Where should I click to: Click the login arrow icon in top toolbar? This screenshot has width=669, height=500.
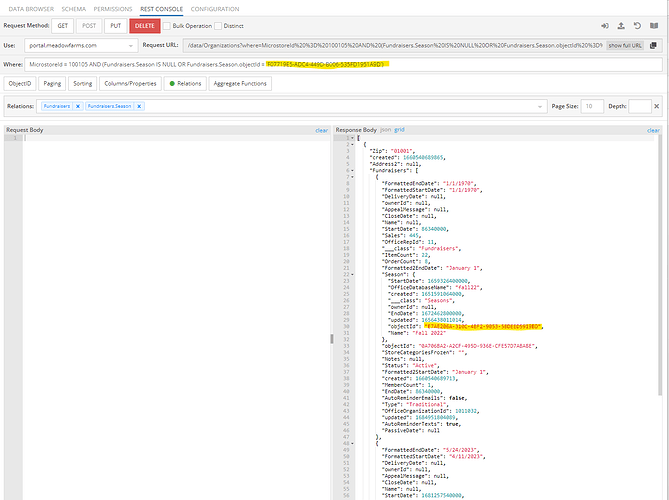(605, 26)
